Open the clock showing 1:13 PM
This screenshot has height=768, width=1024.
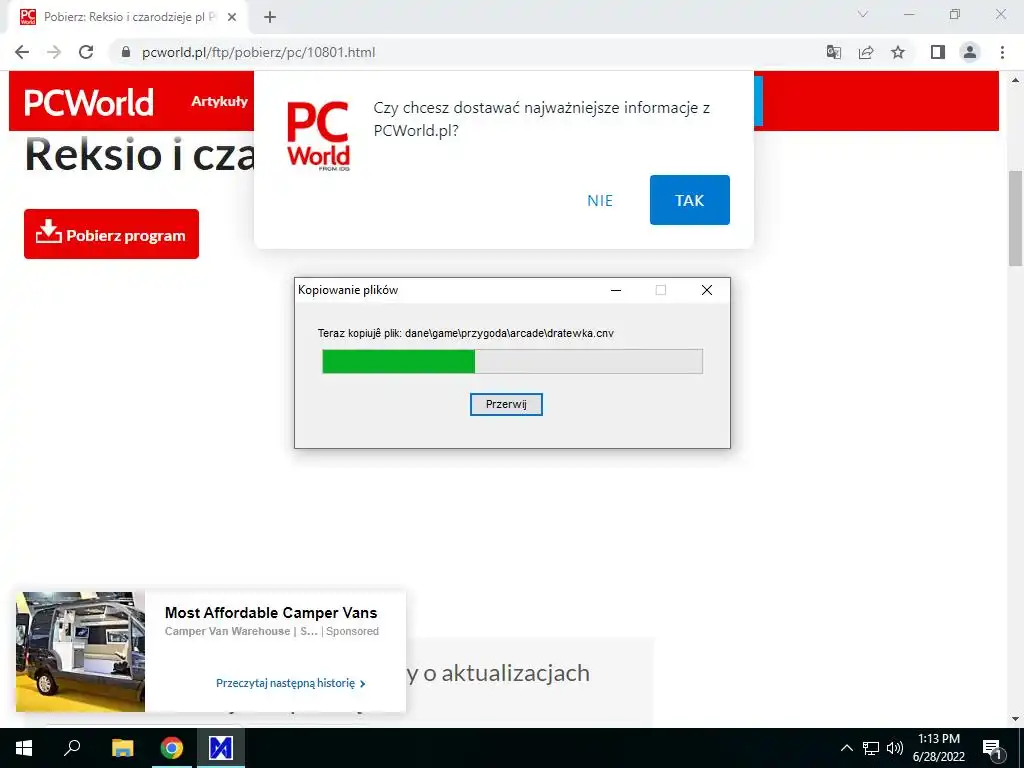click(x=938, y=748)
